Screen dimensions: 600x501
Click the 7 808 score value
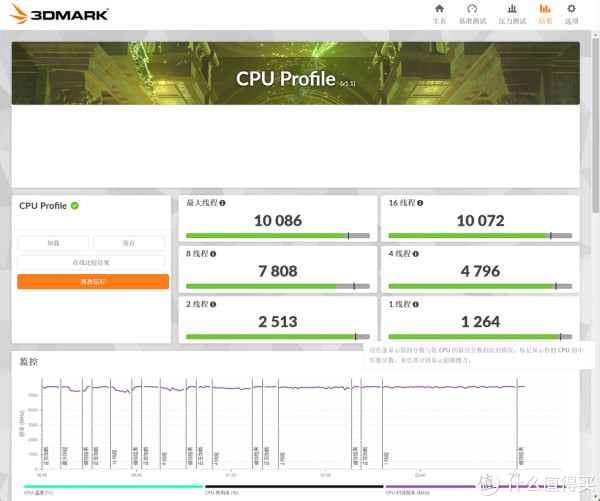[x=278, y=271]
